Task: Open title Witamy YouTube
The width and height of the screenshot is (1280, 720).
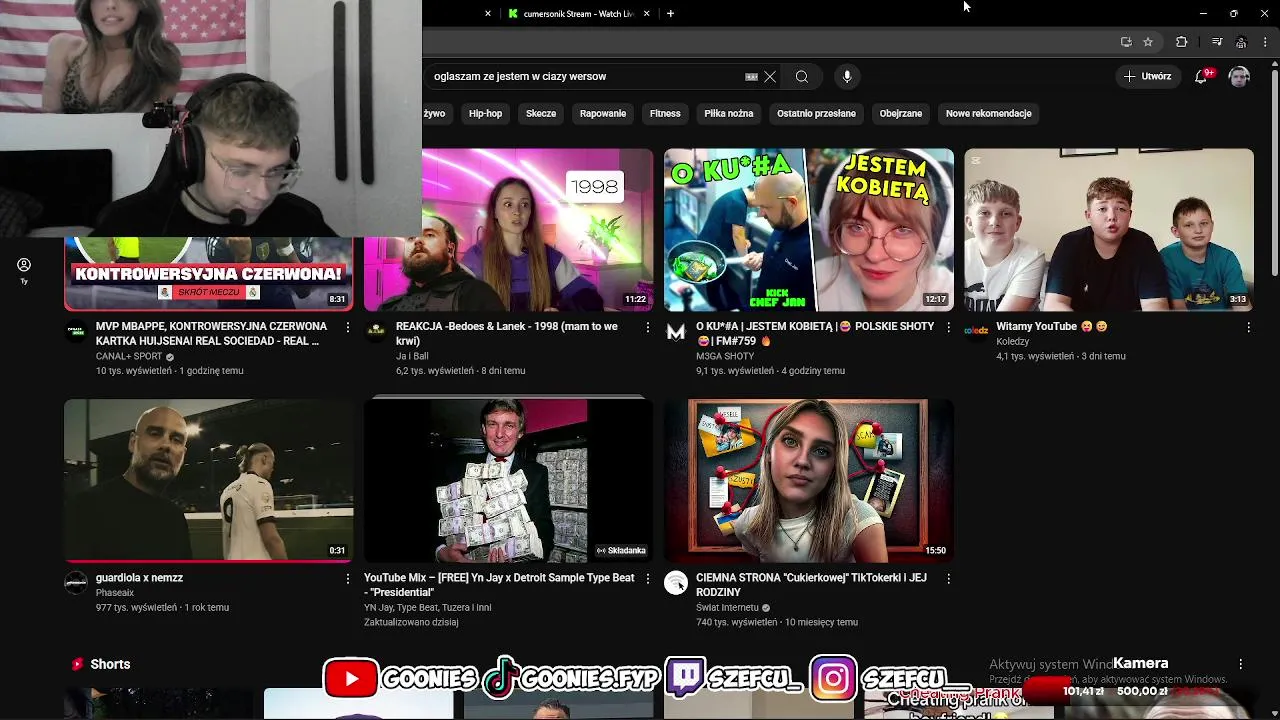Action: (x=1052, y=327)
